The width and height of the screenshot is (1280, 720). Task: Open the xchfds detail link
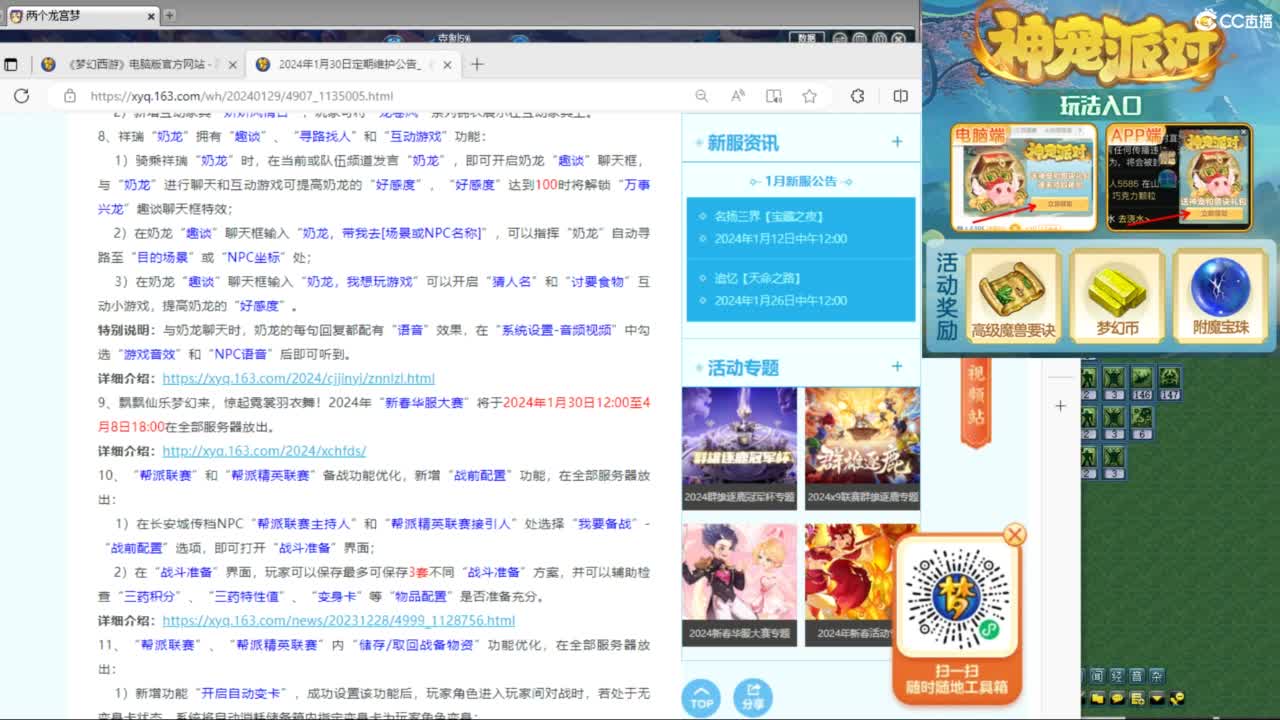coord(264,451)
